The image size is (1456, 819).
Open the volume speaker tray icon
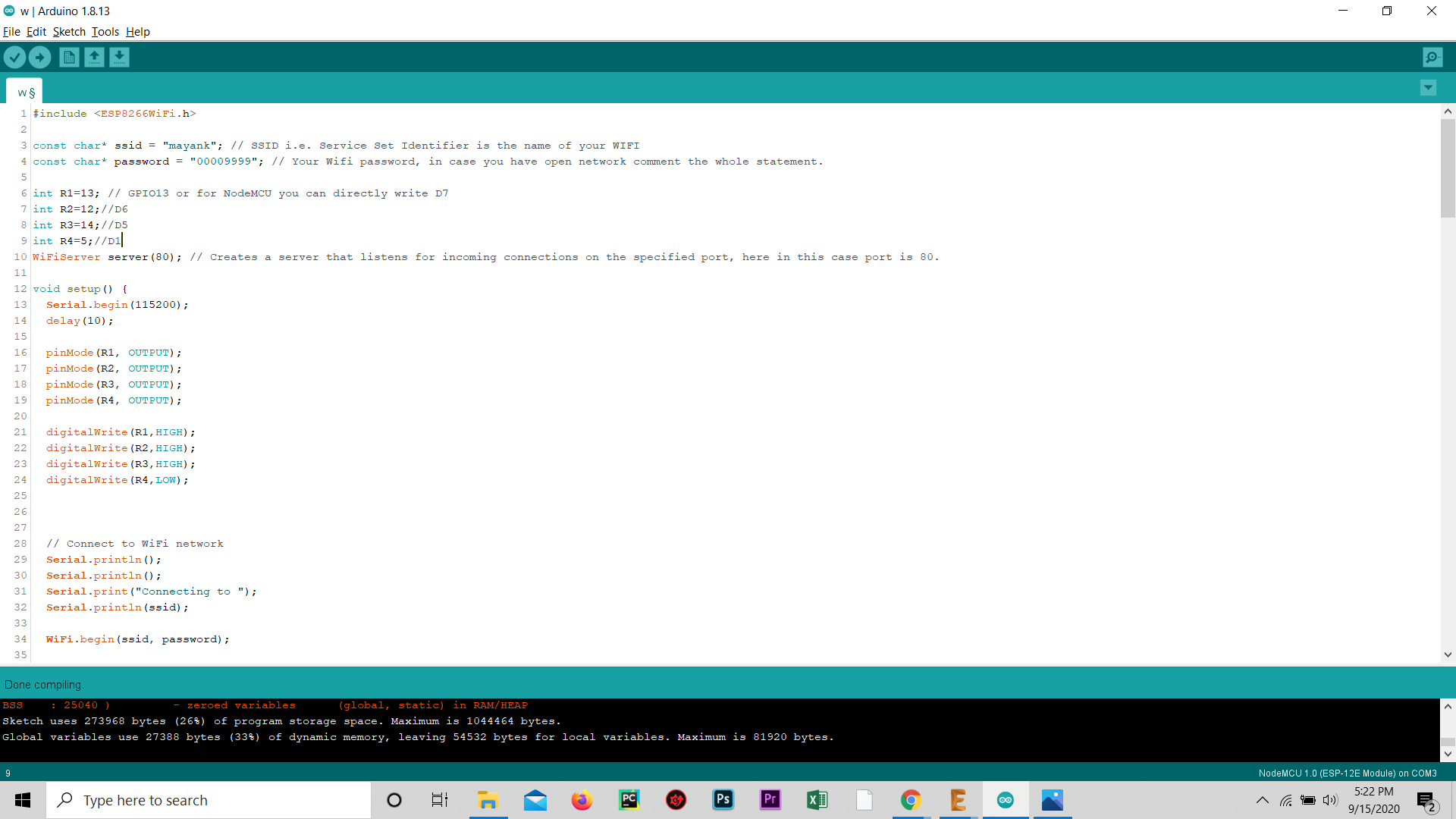[x=1330, y=800]
